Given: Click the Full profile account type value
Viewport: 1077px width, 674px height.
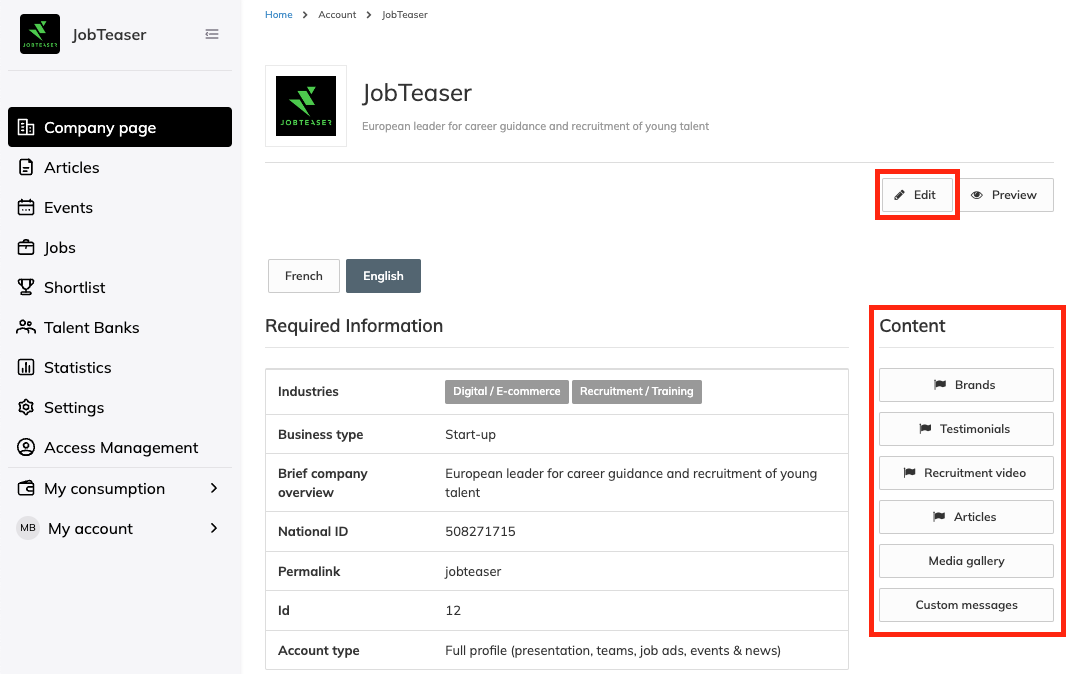Looking at the screenshot, I should [613, 651].
